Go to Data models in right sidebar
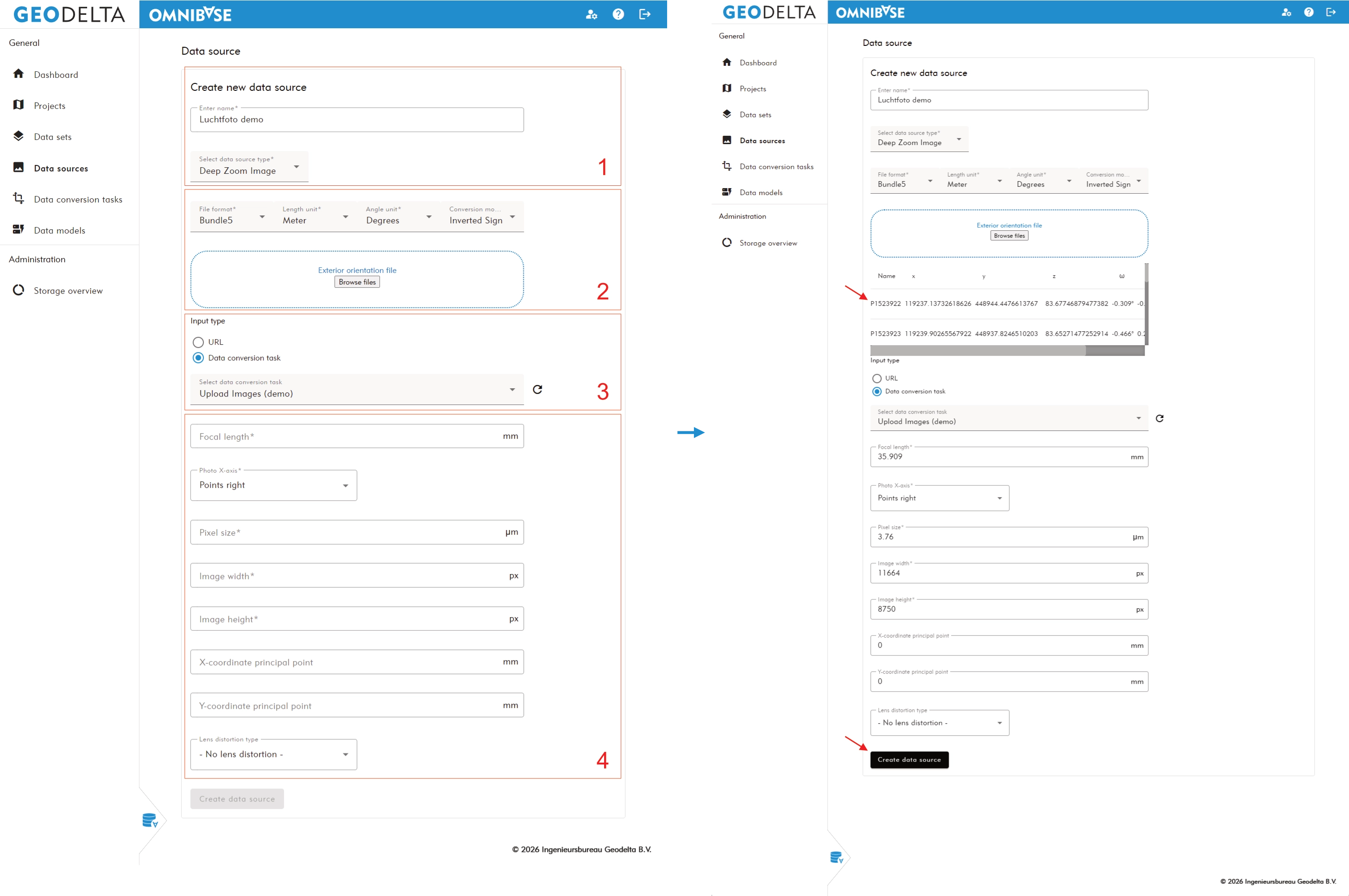The height and width of the screenshot is (896, 1349). coord(761,193)
